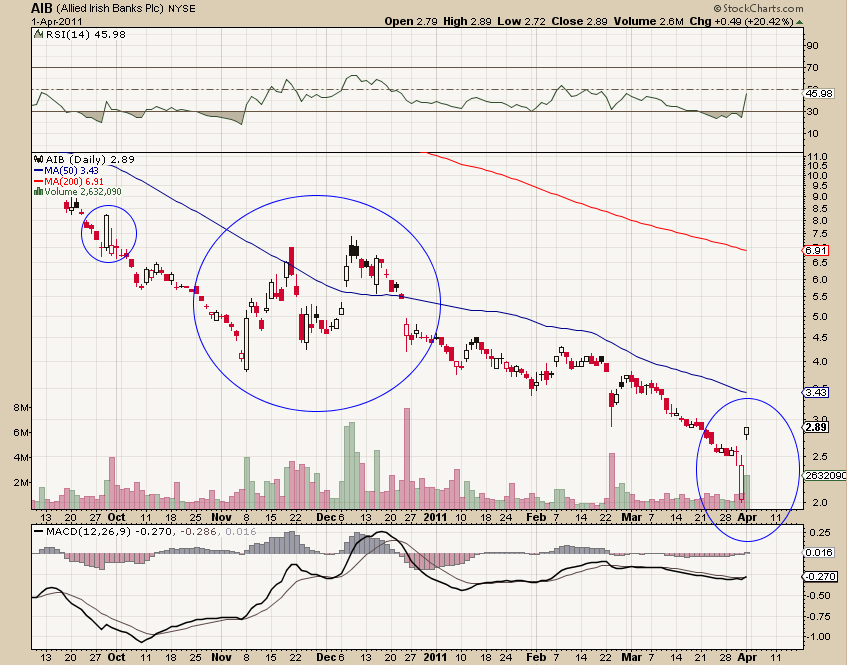Click the Close 2.89 value in the header

click(x=580, y=22)
